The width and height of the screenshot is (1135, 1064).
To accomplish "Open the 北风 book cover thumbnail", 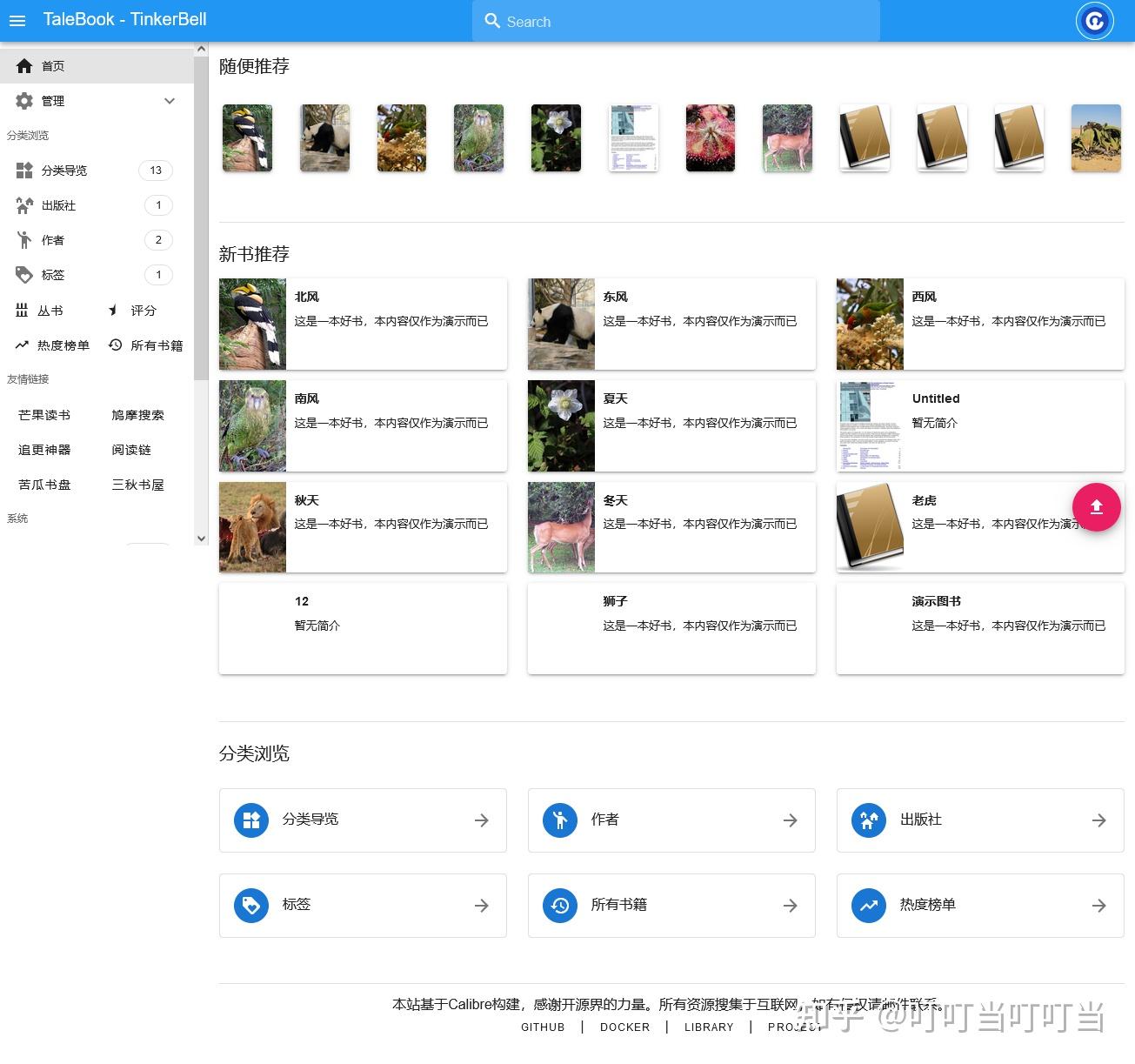I will point(252,324).
